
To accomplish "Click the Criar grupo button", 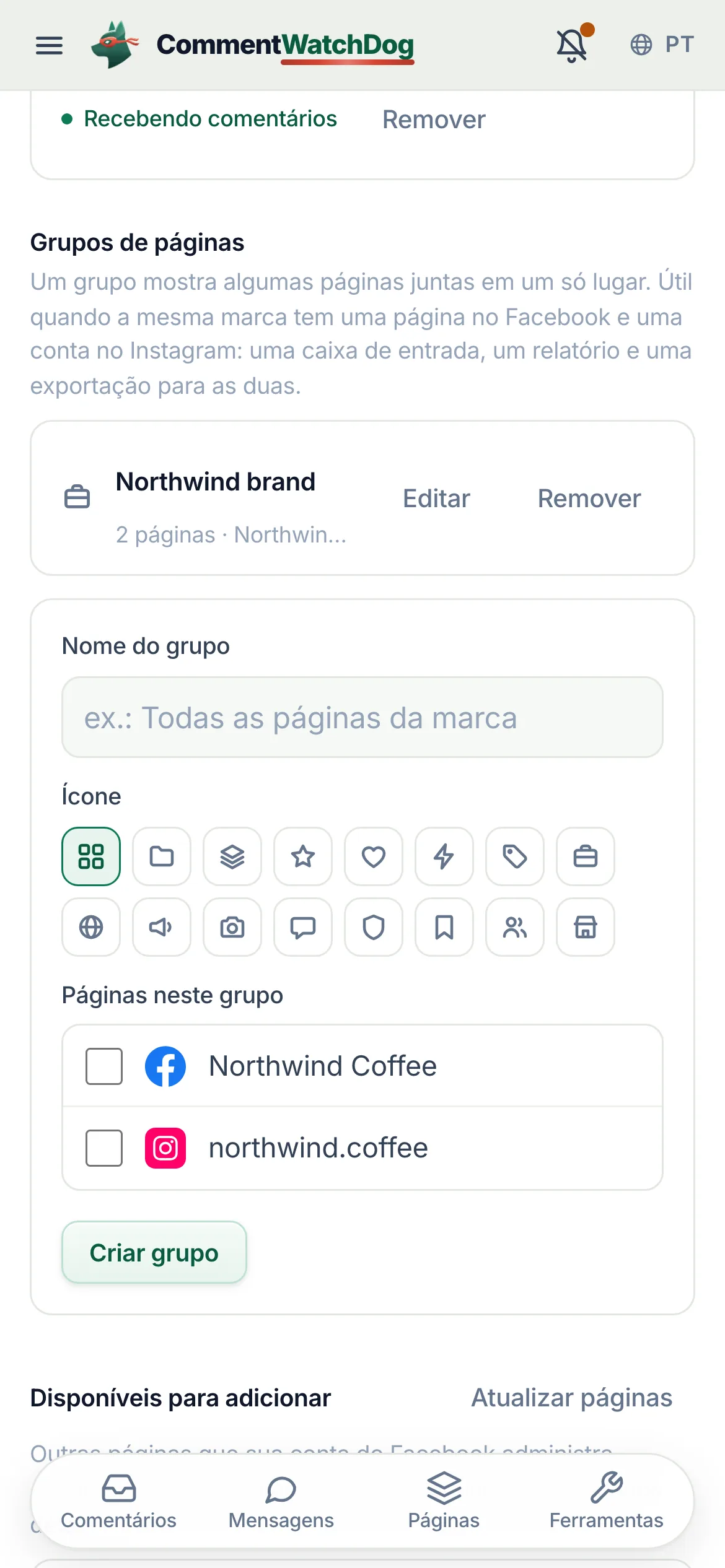I will (154, 1252).
